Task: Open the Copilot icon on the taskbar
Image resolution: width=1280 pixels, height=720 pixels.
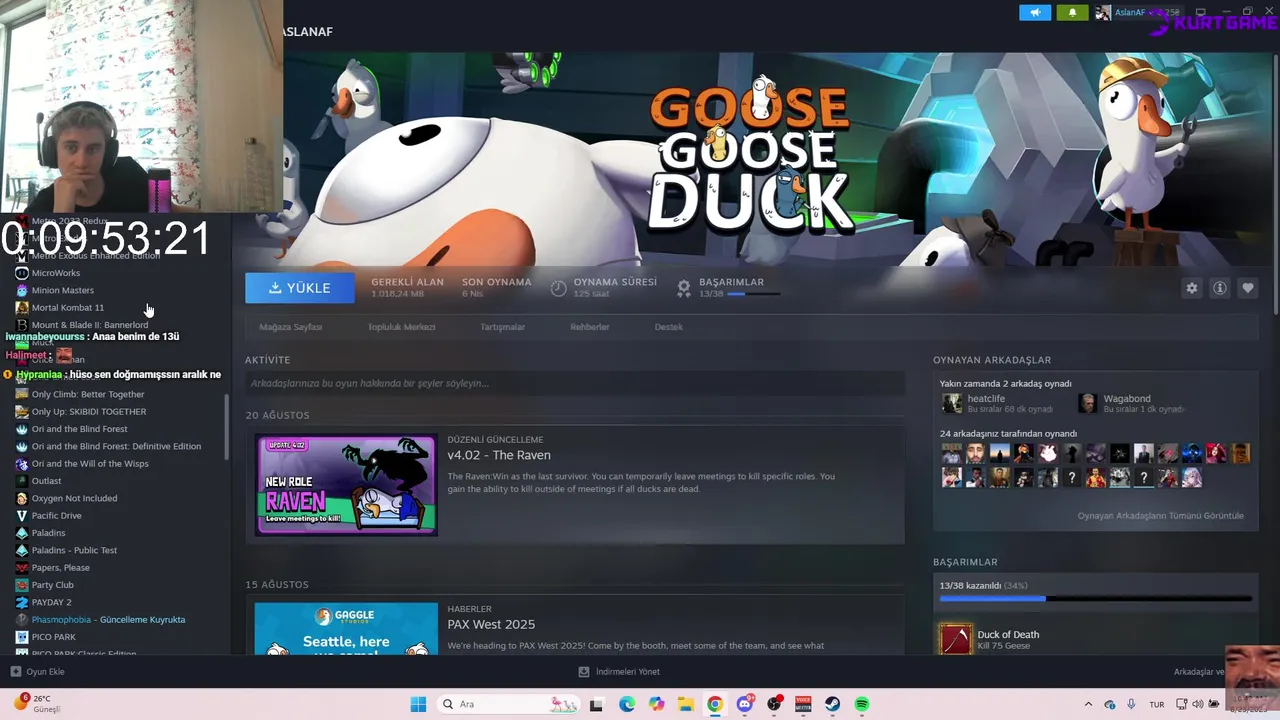Action: (x=656, y=704)
